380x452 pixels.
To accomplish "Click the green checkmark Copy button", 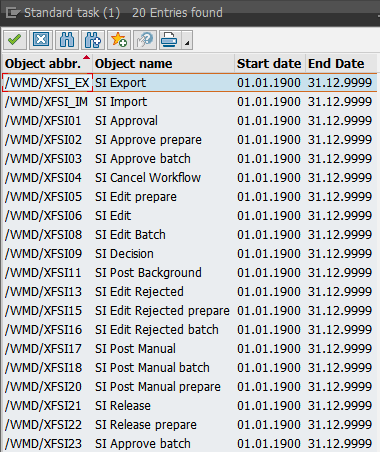I will tap(15, 40).
